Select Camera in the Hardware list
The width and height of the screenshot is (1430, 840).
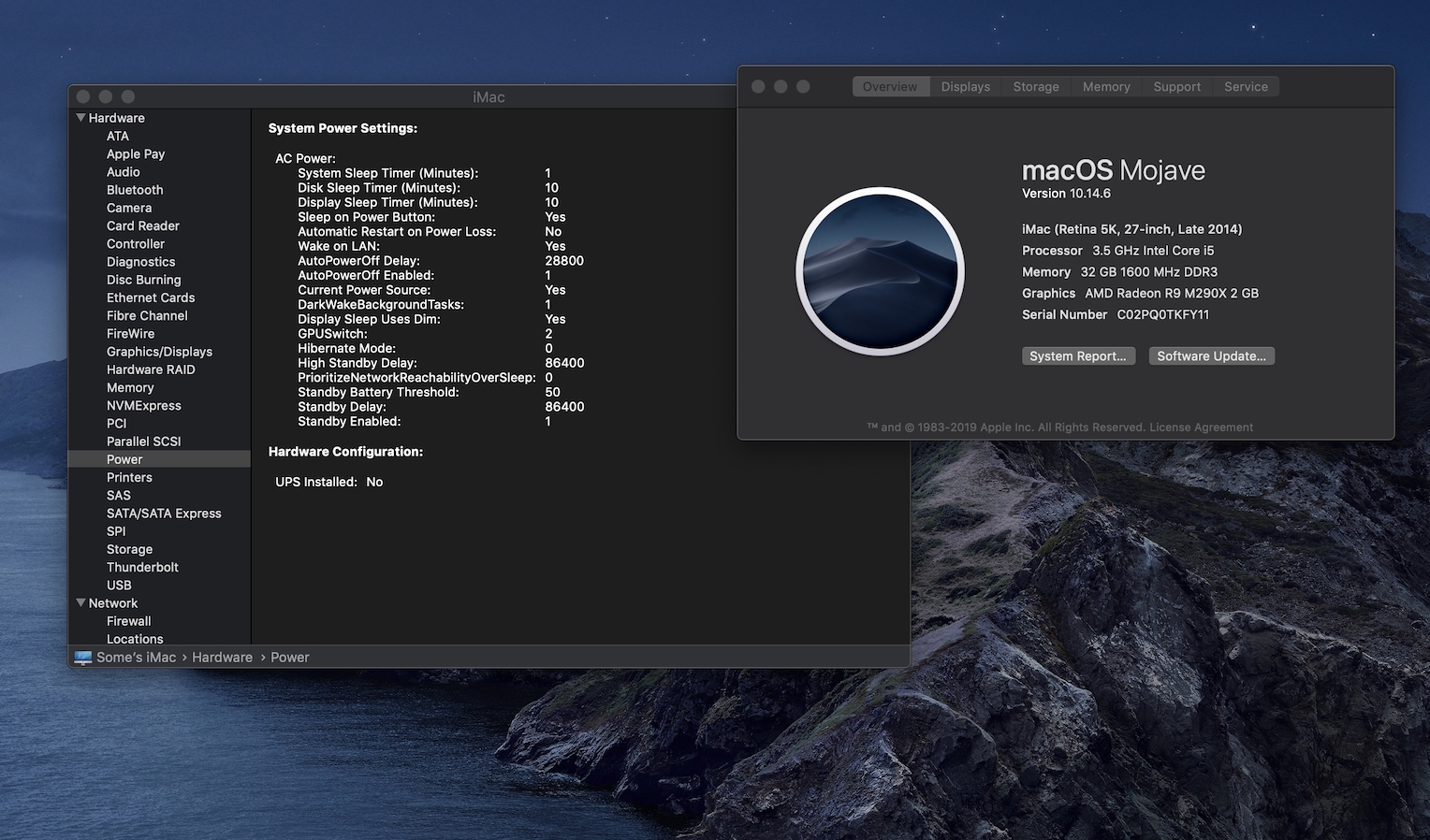(129, 208)
